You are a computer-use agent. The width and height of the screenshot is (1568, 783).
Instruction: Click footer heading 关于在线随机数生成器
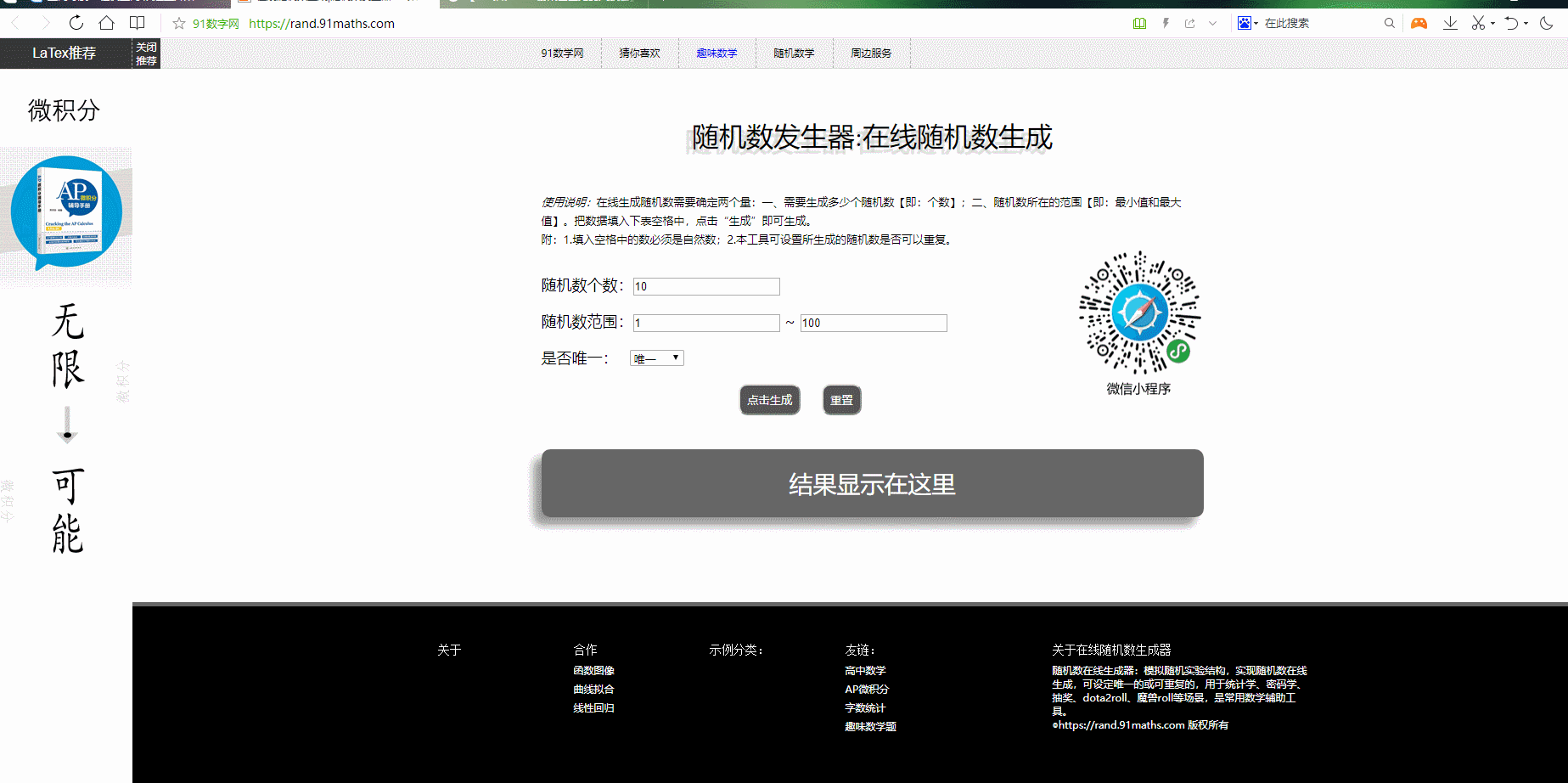click(1111, 650)
